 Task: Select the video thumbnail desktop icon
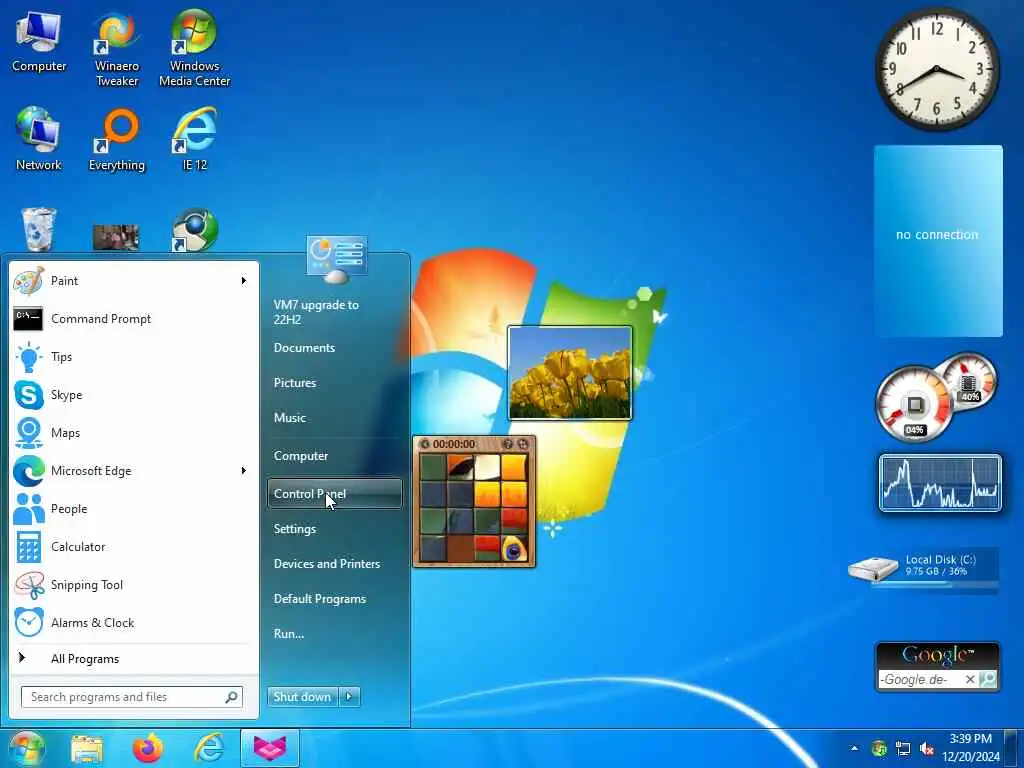(116, 238)
